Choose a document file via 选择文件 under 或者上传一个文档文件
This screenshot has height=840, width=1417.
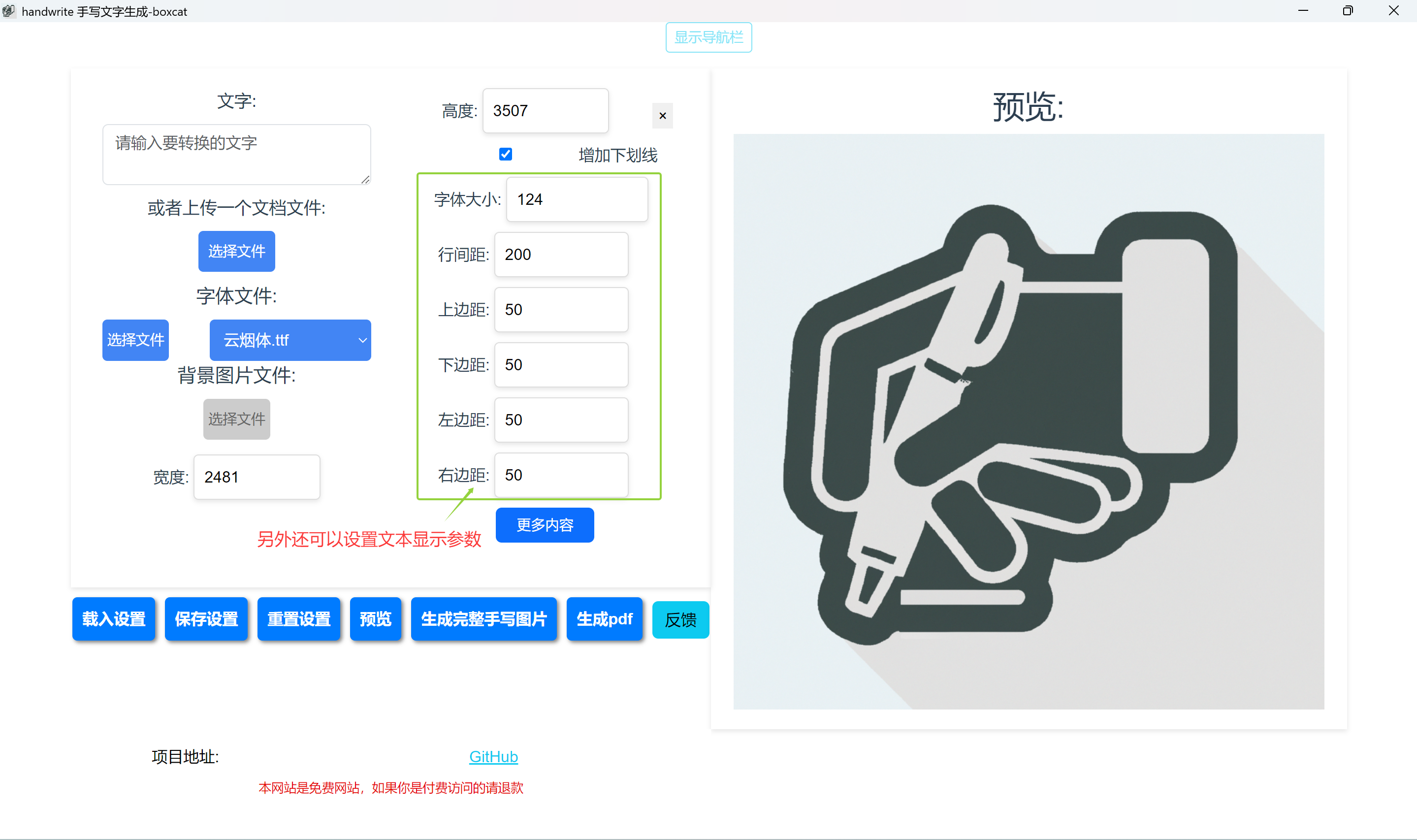pyautogui.click(x=236, y=251)
